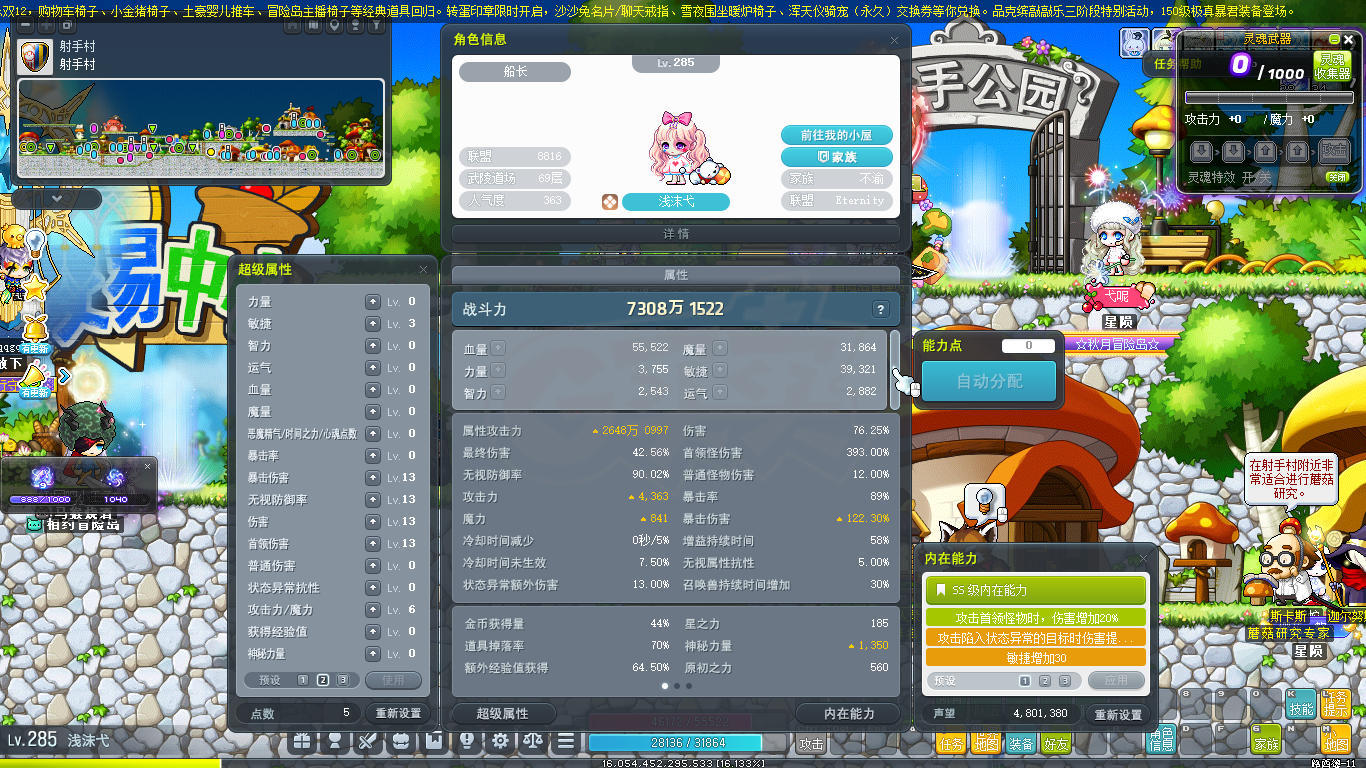Click the balance scale icon in toolbar
Screen dimensions: 1366x768
click(532, 741)
